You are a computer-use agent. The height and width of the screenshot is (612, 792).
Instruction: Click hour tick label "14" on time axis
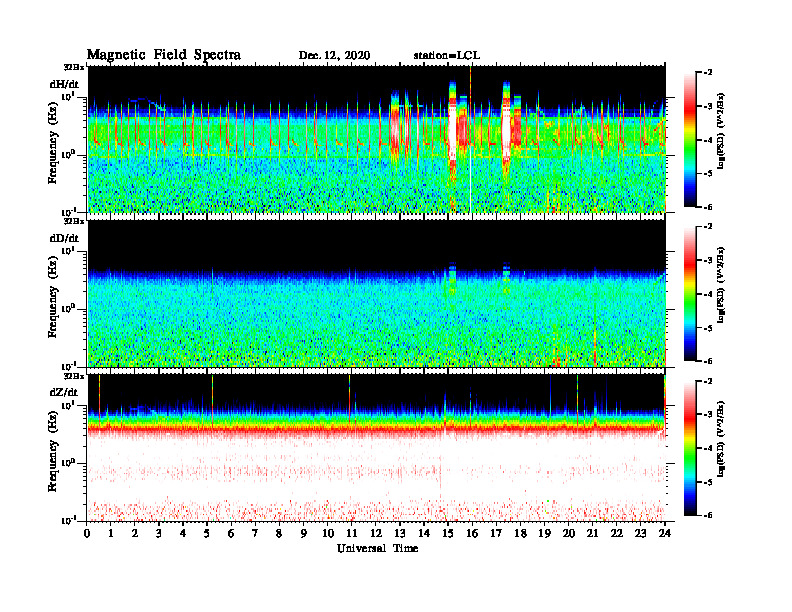coord(424,534)
